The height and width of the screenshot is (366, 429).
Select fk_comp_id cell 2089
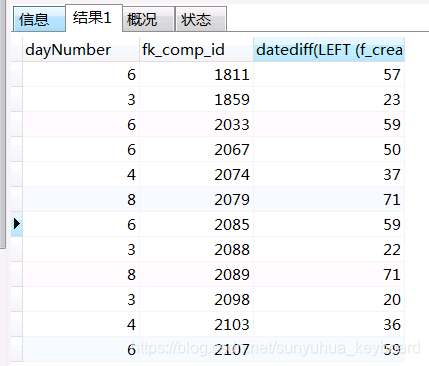coord(196,274)
